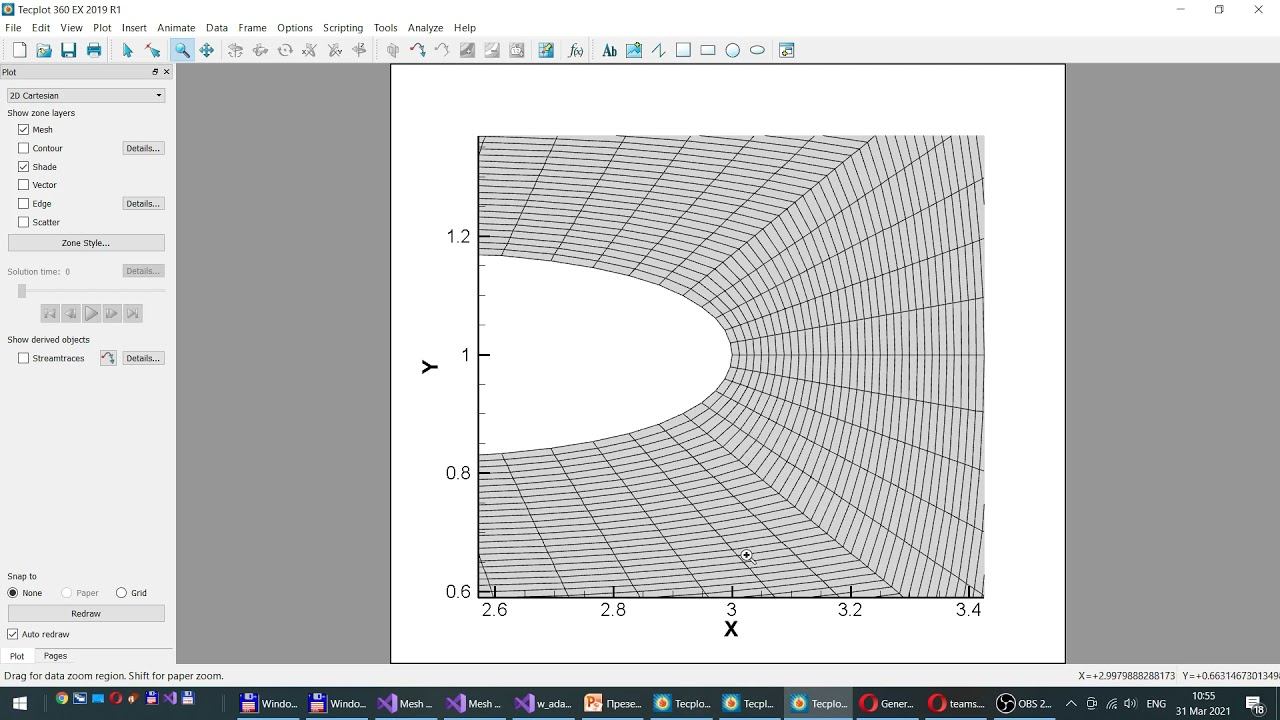Viewport: 1280px width, 720px height.
Task: Select Snap to None radio button
Action: pos(13,593)
